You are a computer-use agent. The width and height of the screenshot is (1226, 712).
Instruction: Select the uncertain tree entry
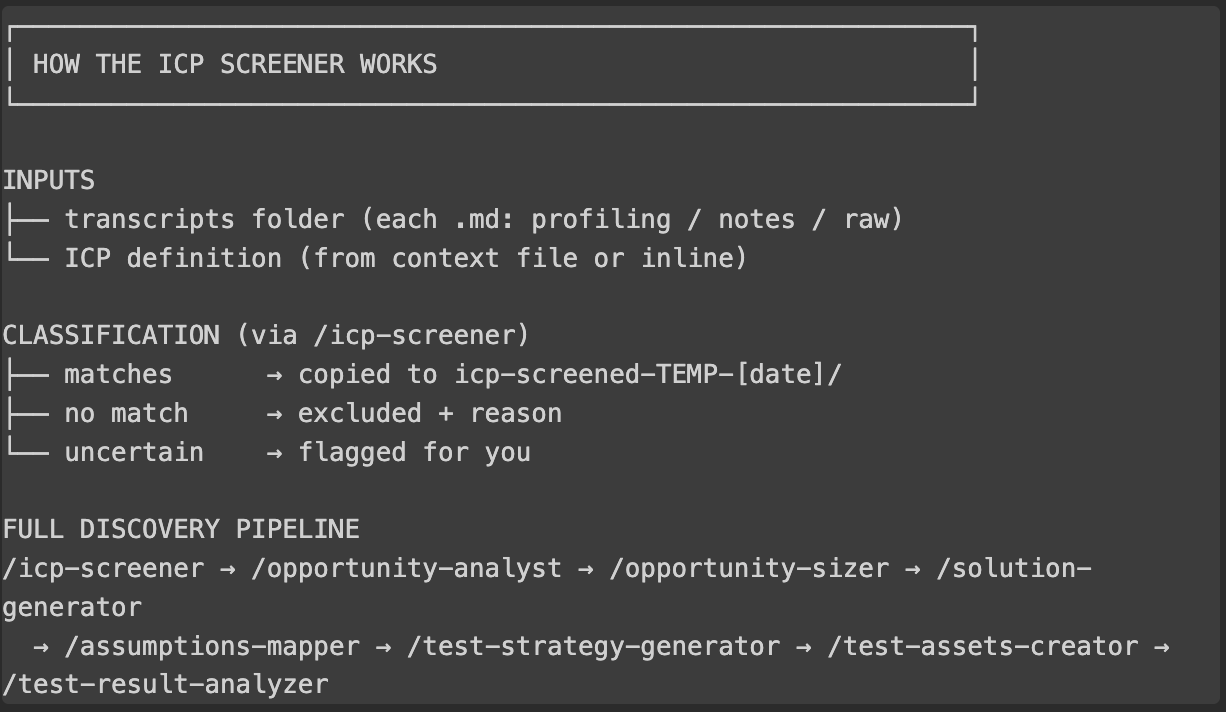(134, 452)
